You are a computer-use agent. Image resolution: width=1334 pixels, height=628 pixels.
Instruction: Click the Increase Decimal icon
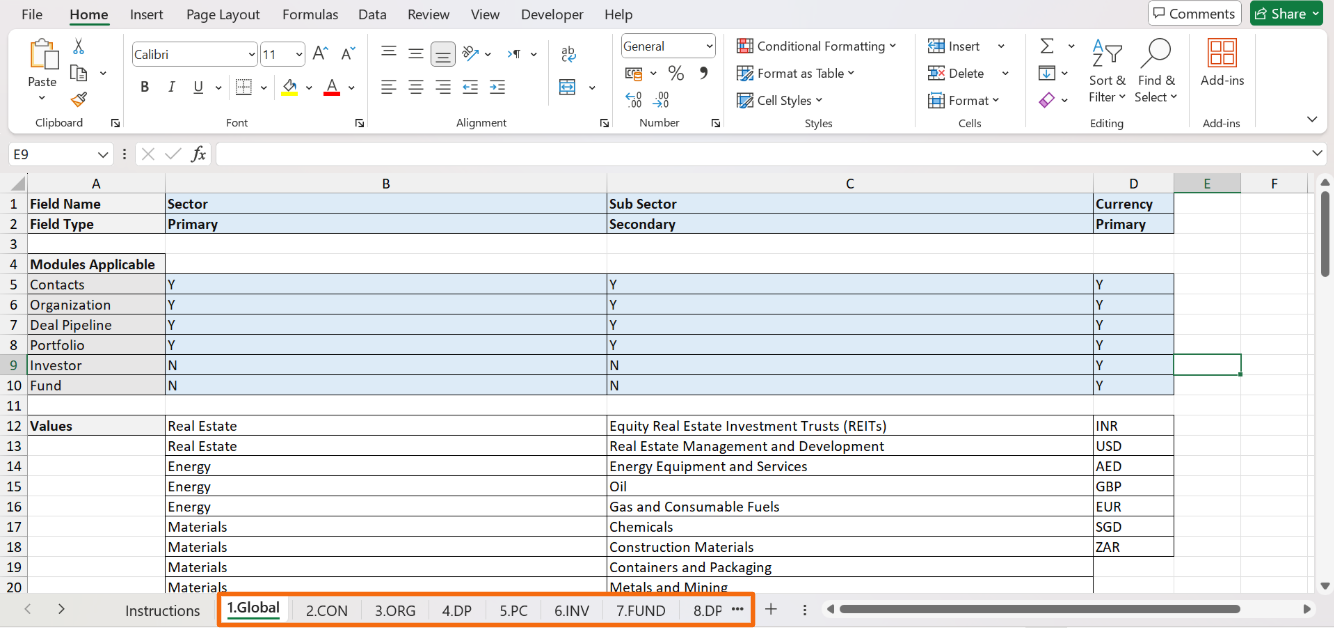pyautogui.click(x=633, y=100)
